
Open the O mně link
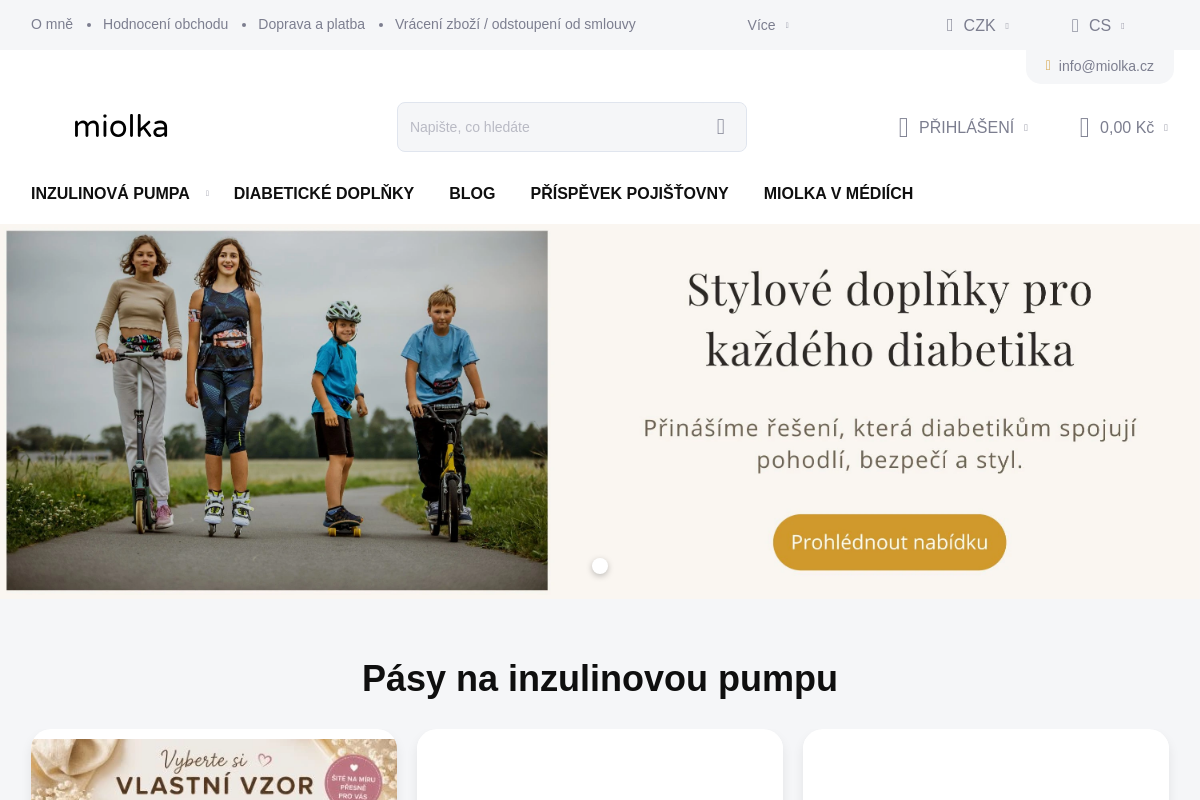point(52,24)
